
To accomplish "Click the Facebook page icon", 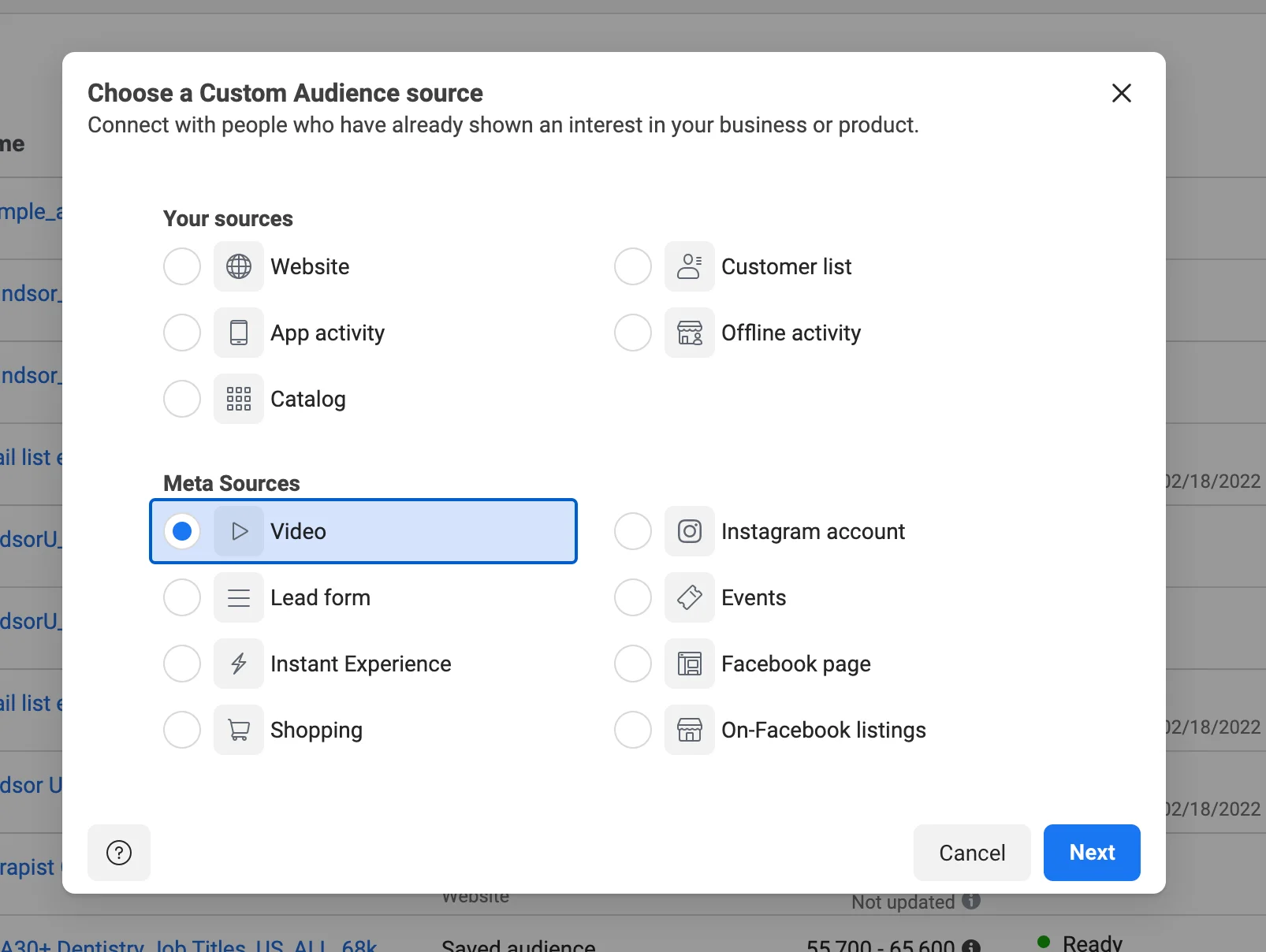I will tap(690, 664).
